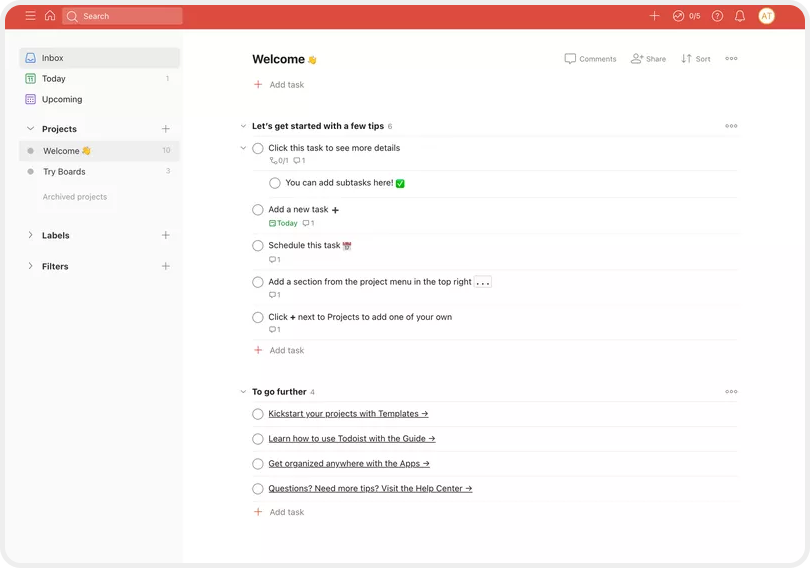The width and height of the screenshot is (810, 568).
Task: Complete 'Questions? Need more tips?' task
Action: [258, 488]
